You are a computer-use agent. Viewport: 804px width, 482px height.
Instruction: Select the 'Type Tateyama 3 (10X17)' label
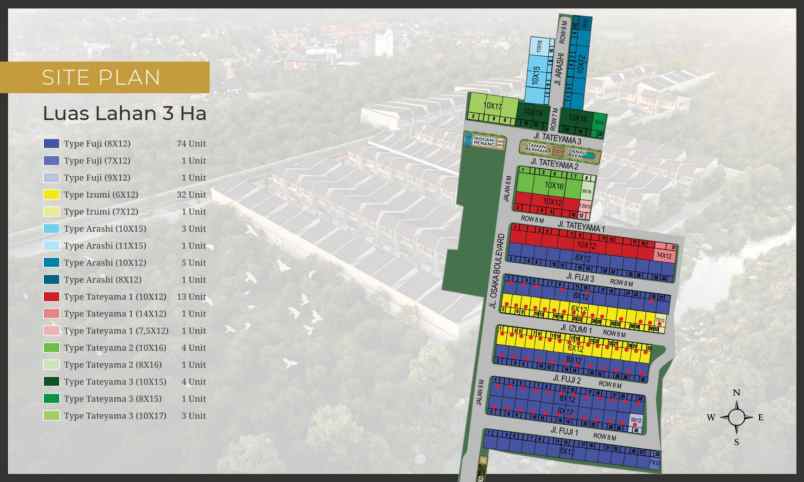115,415
